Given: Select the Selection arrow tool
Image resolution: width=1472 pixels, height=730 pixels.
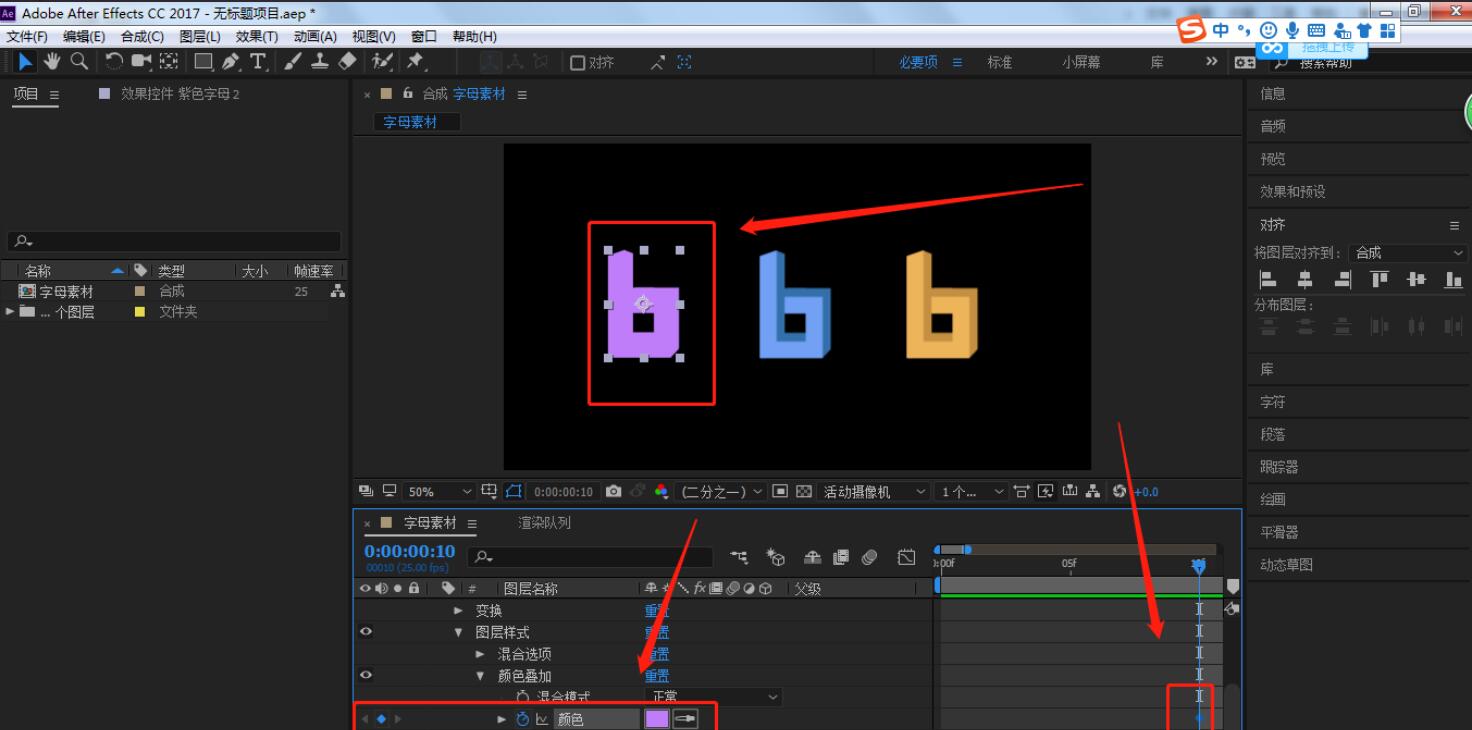Looking at the screenshot, I should 26,62.
